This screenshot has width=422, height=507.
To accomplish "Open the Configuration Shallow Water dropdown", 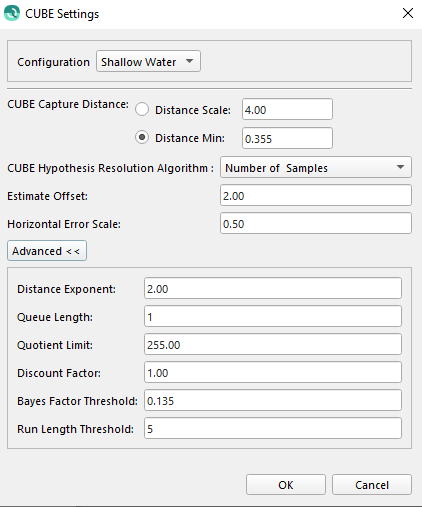I will [148, 61].
